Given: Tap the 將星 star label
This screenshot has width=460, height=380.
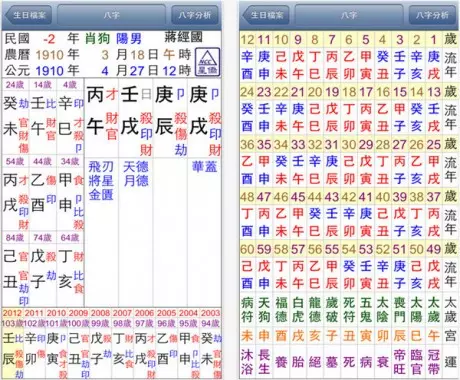Looking at the screenshot, I should (x=101, y=181).
